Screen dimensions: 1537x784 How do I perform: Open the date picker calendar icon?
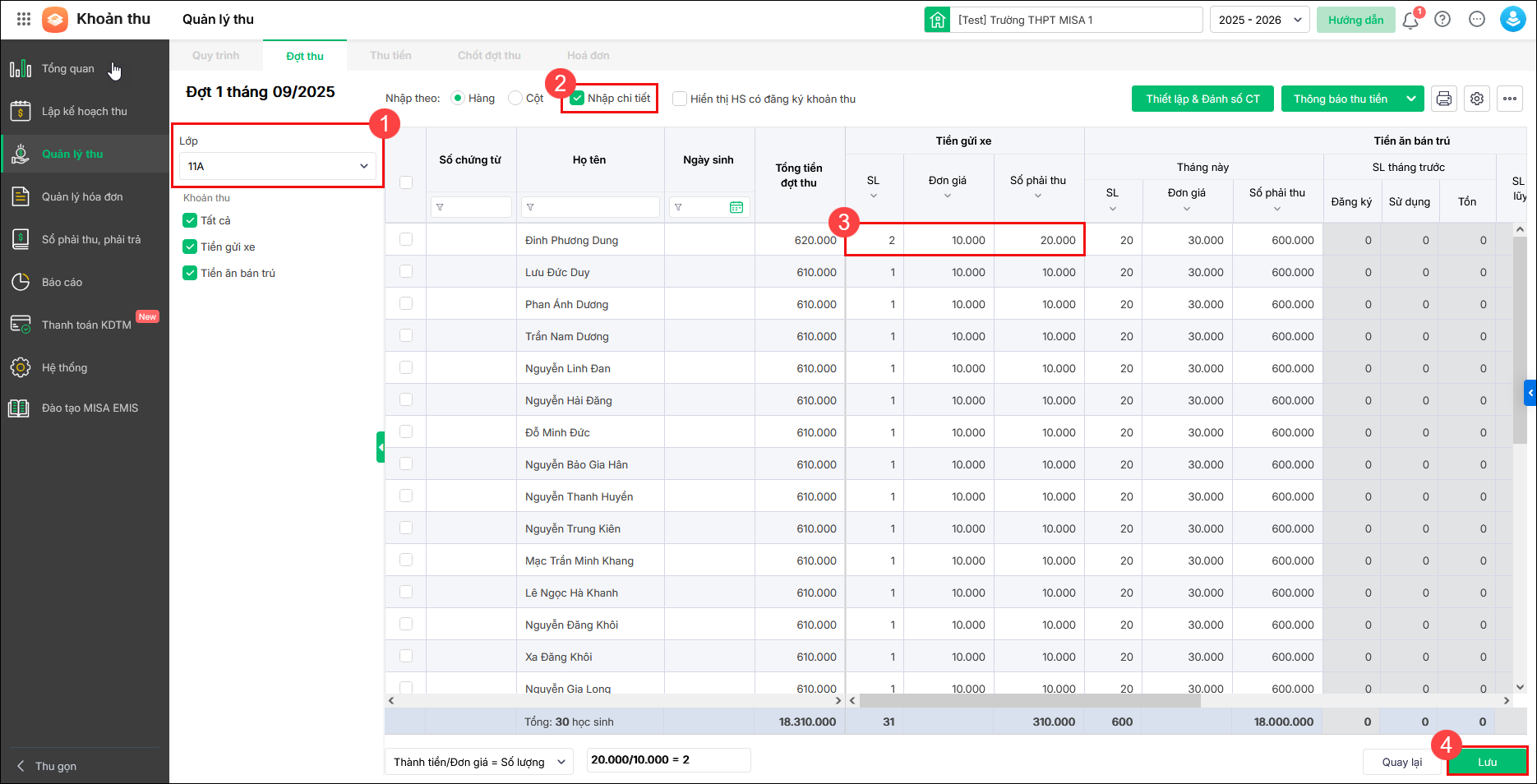coord(736,207)
